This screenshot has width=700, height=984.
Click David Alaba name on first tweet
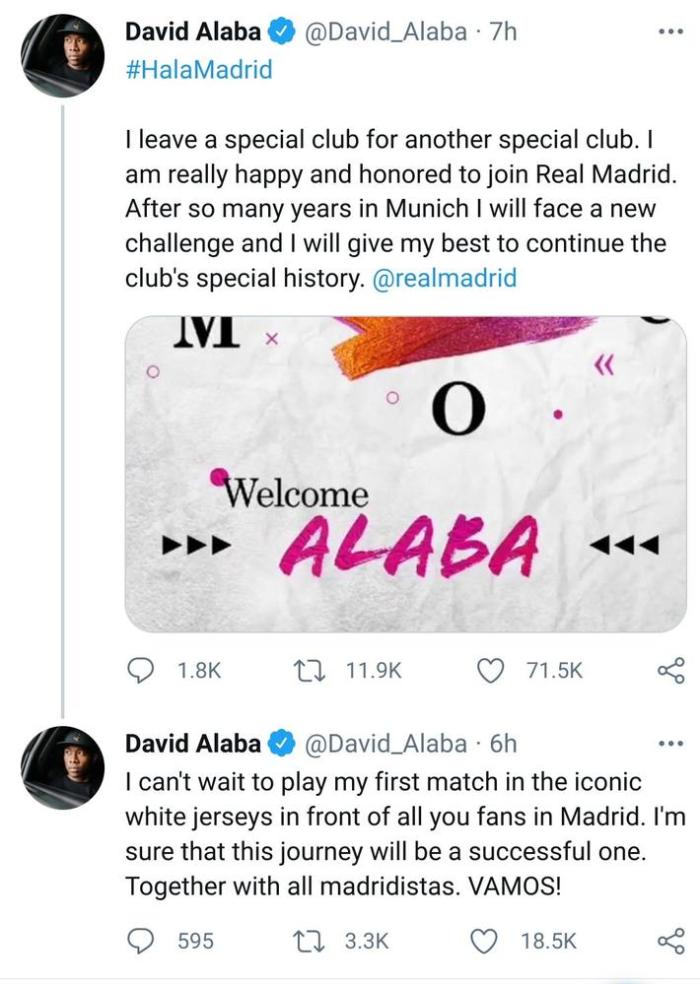coord(193,32)
